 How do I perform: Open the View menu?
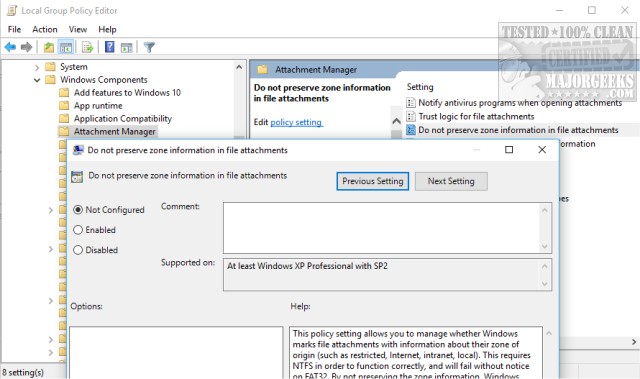(x=78, y=29)
